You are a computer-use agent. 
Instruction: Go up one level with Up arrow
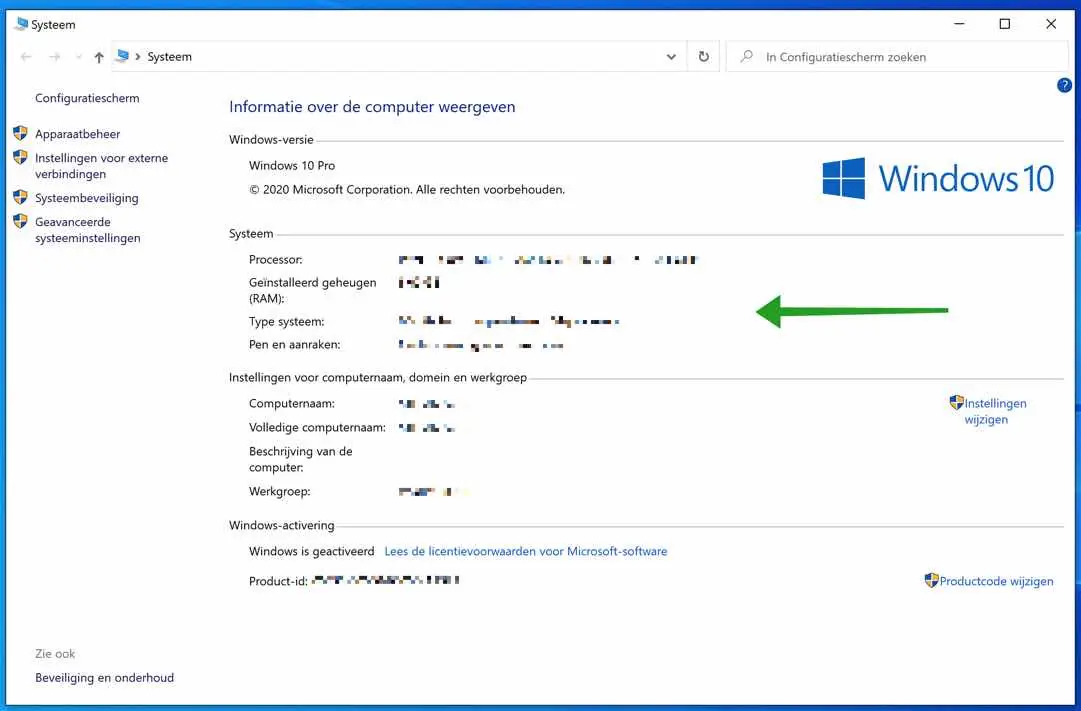pos(99,57)
